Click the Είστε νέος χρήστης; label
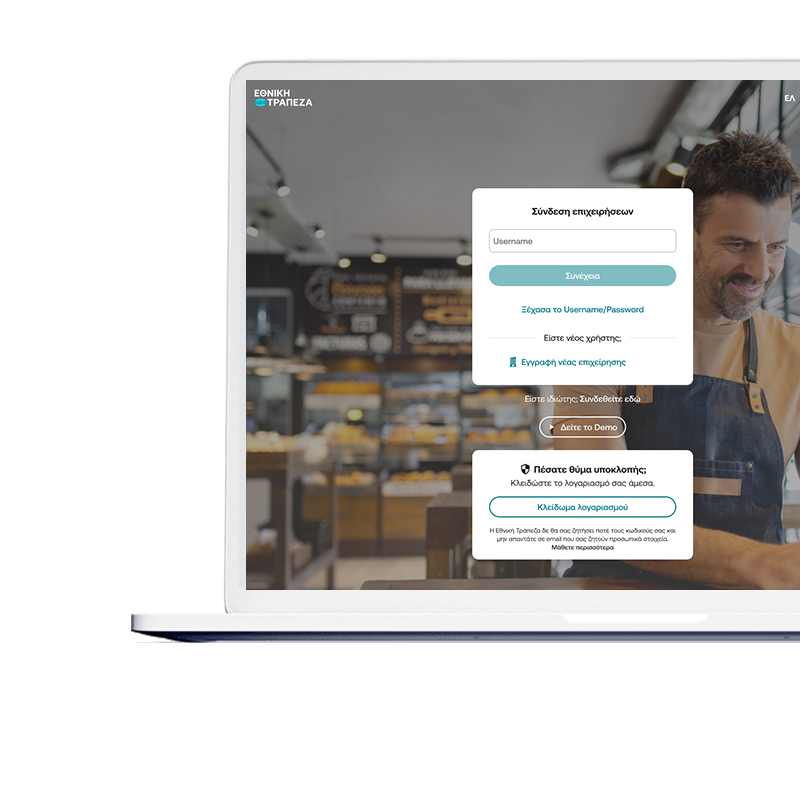Viewport: 800px width, 800px height. point(582,338)
